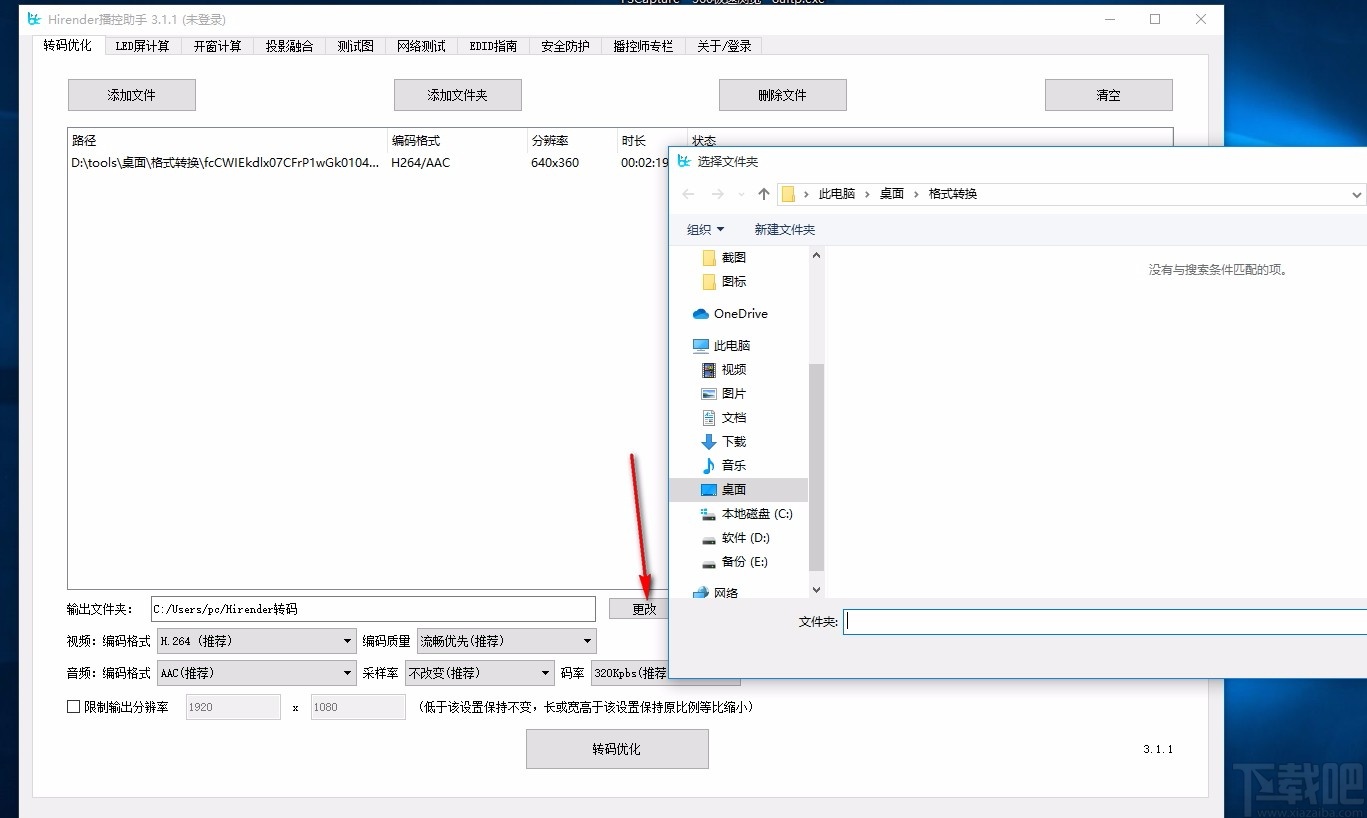The width and height of the screenshot is (1367, 818).
Task: Open the 安全防护 tab
Action: (x=564, y=45)
